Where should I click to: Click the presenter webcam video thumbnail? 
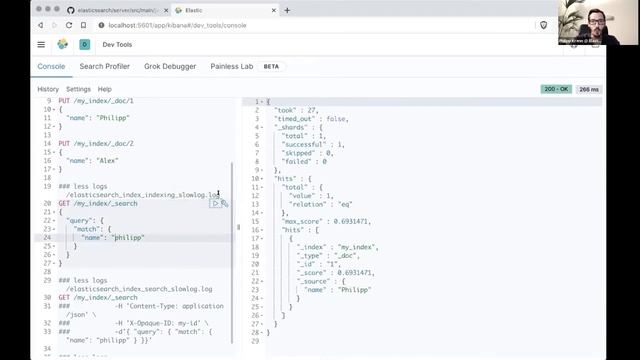tap(598, 22)
